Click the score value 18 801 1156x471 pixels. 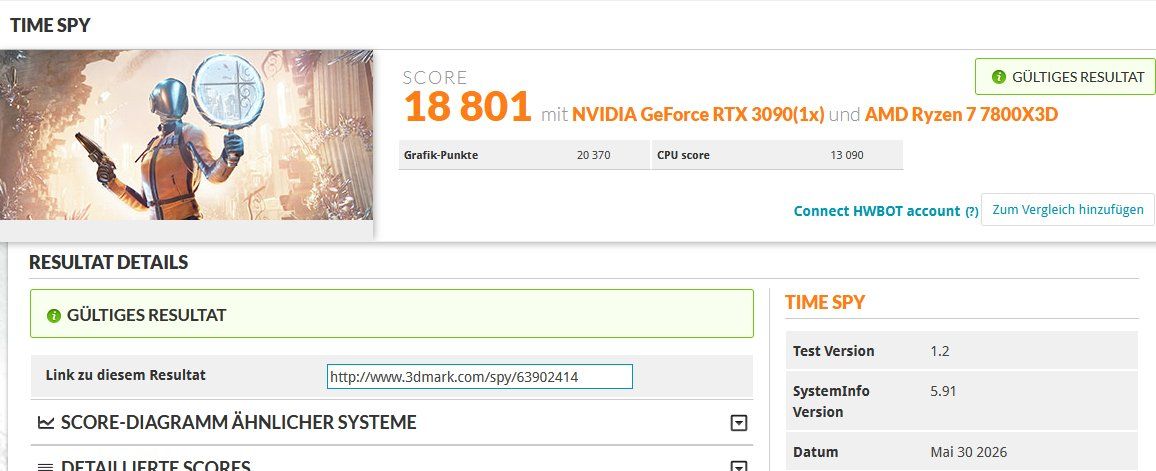[467, 107]
